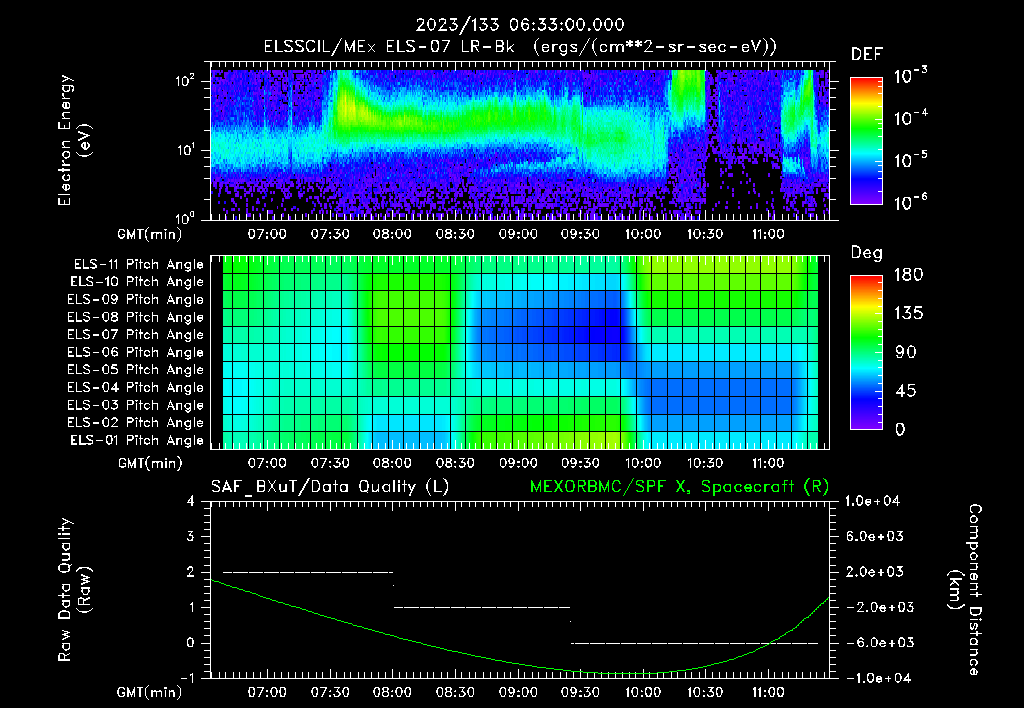Click the data quality segment at level 2

click(308, 572)
